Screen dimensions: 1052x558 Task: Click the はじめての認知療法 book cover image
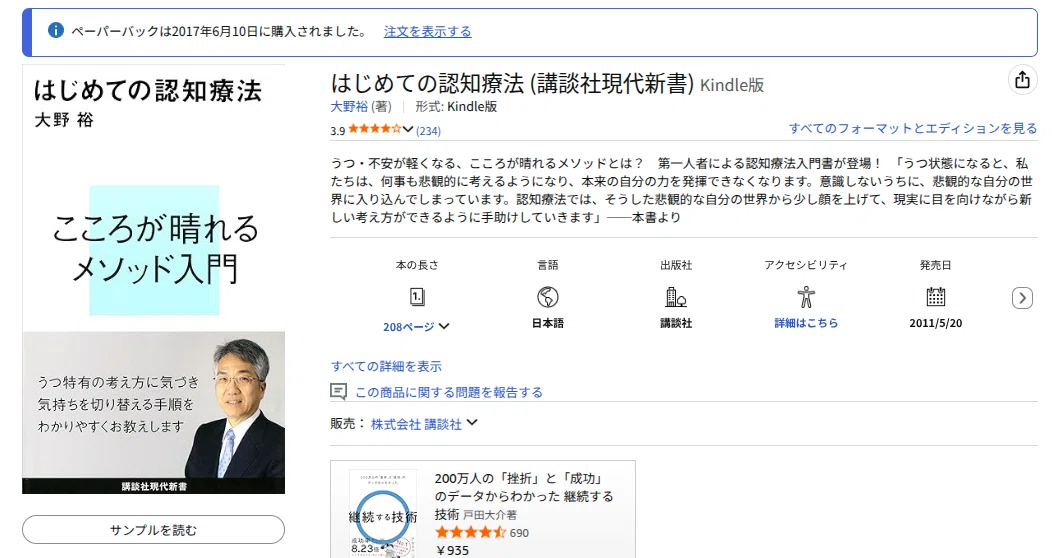coord(154,279)
